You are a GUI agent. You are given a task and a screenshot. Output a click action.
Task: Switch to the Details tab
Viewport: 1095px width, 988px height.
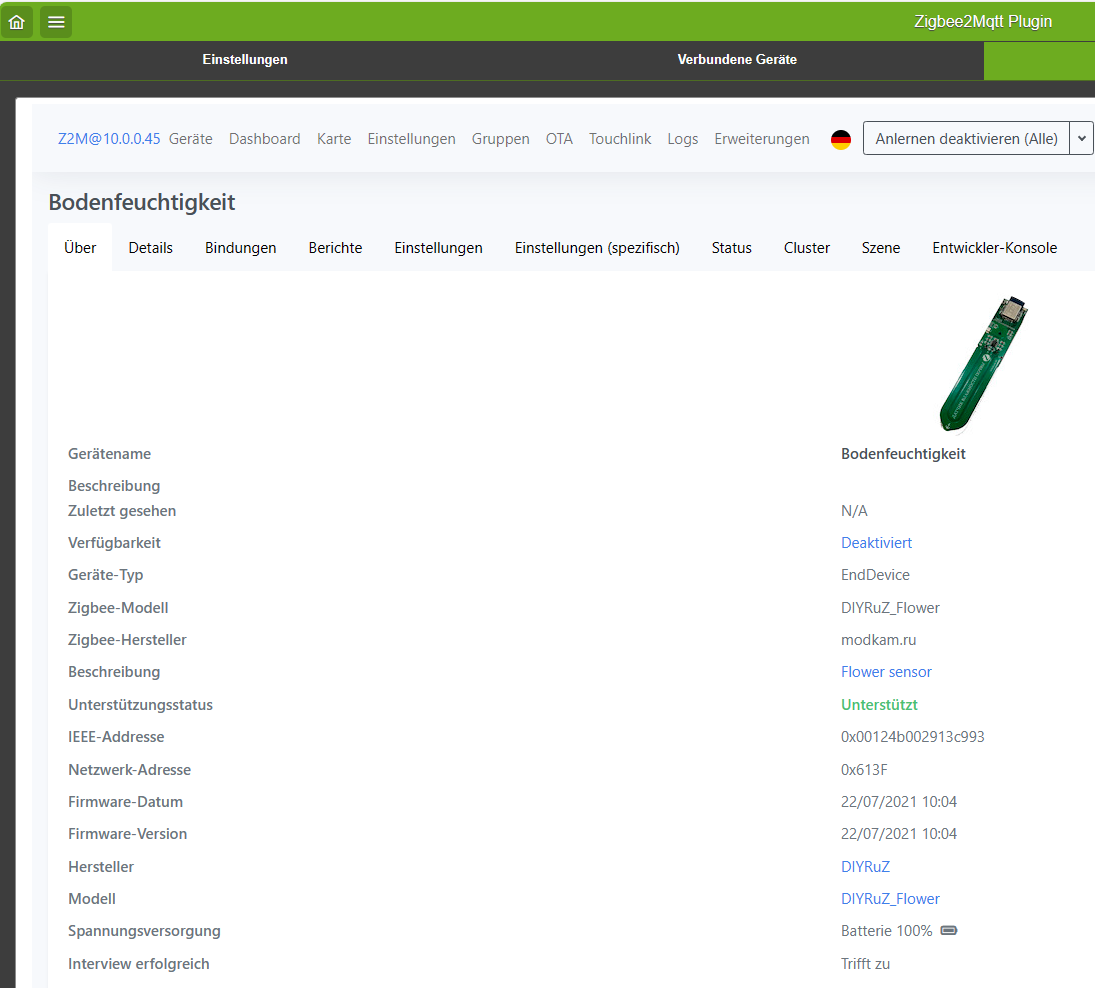pos(151,248)
